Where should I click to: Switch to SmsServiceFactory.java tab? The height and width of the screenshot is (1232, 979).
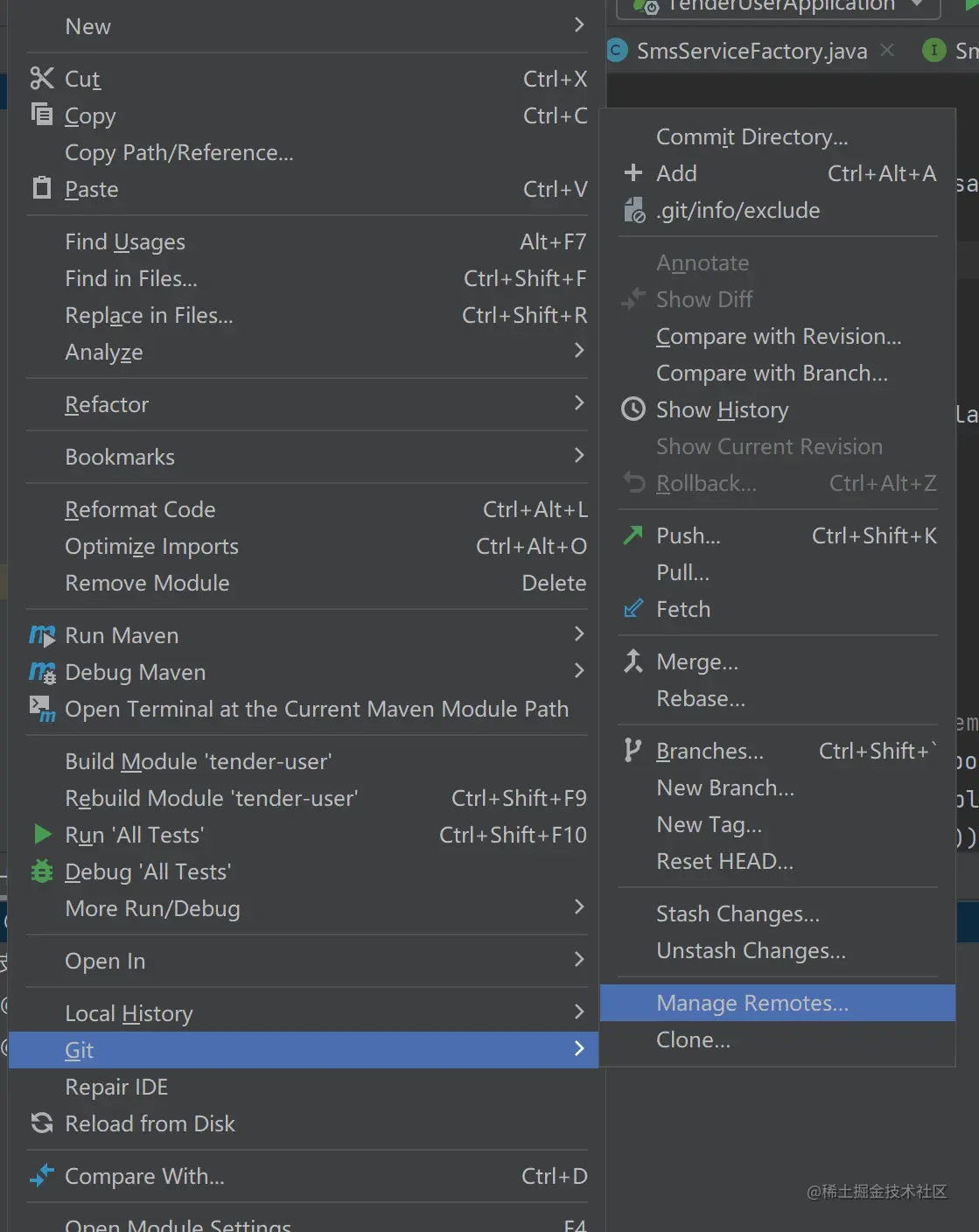(752, 51)
